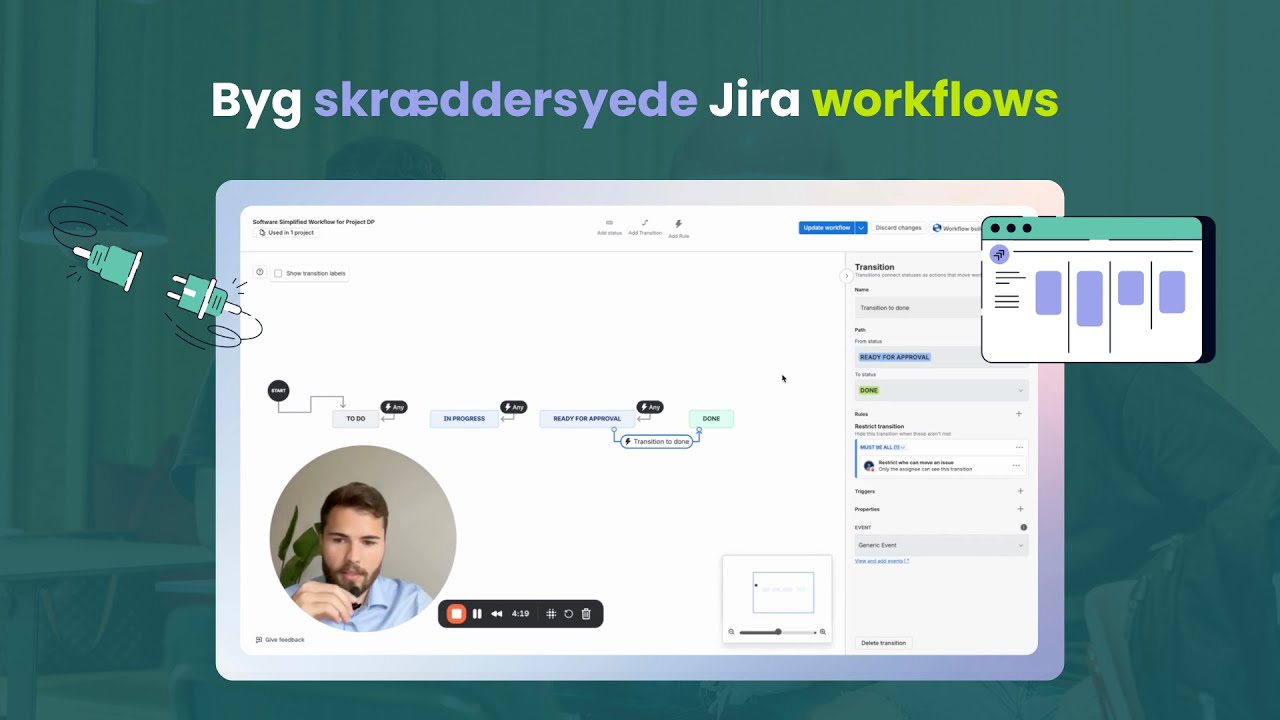Click the Update workflow button
Screen dimensions: 1280x720
coord(827,228)
